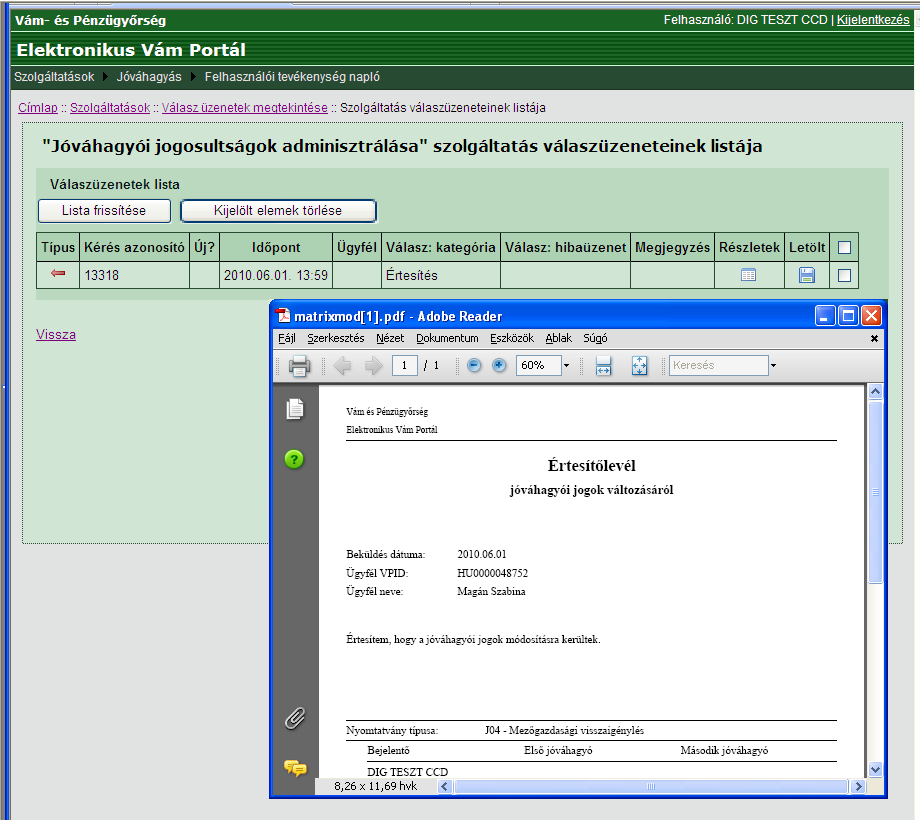
Task: Click the Válasz: hibaüzenet column header
Action: click(x=566, y=248)
